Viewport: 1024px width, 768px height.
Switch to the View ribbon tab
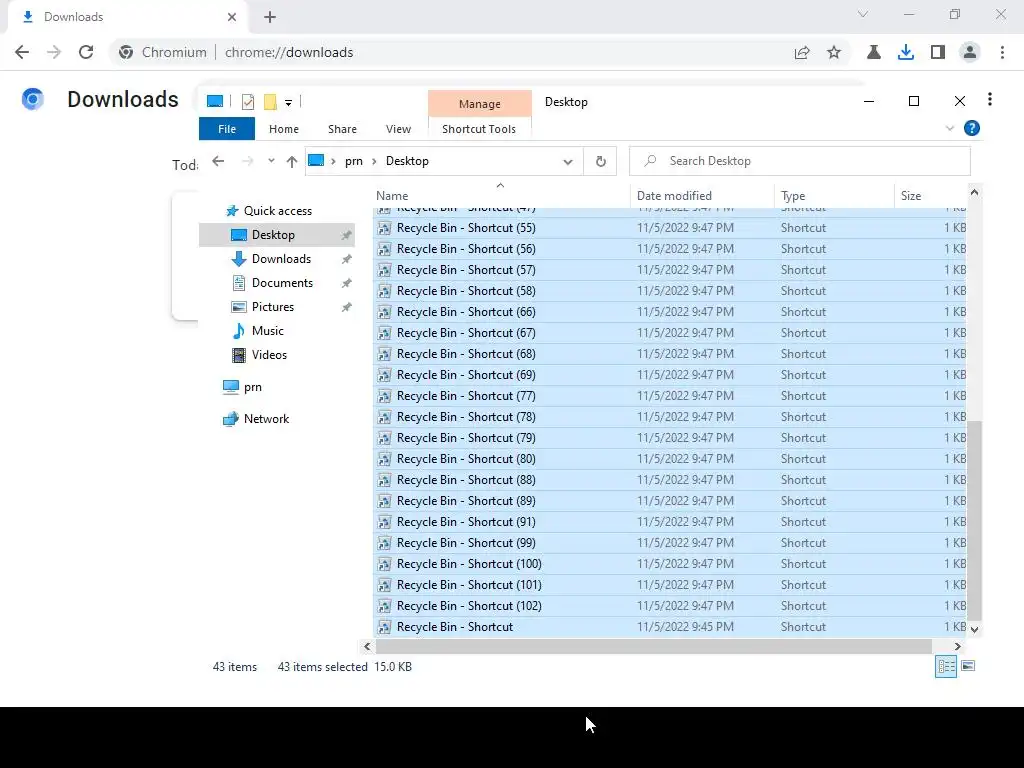(x=398, y=129)
